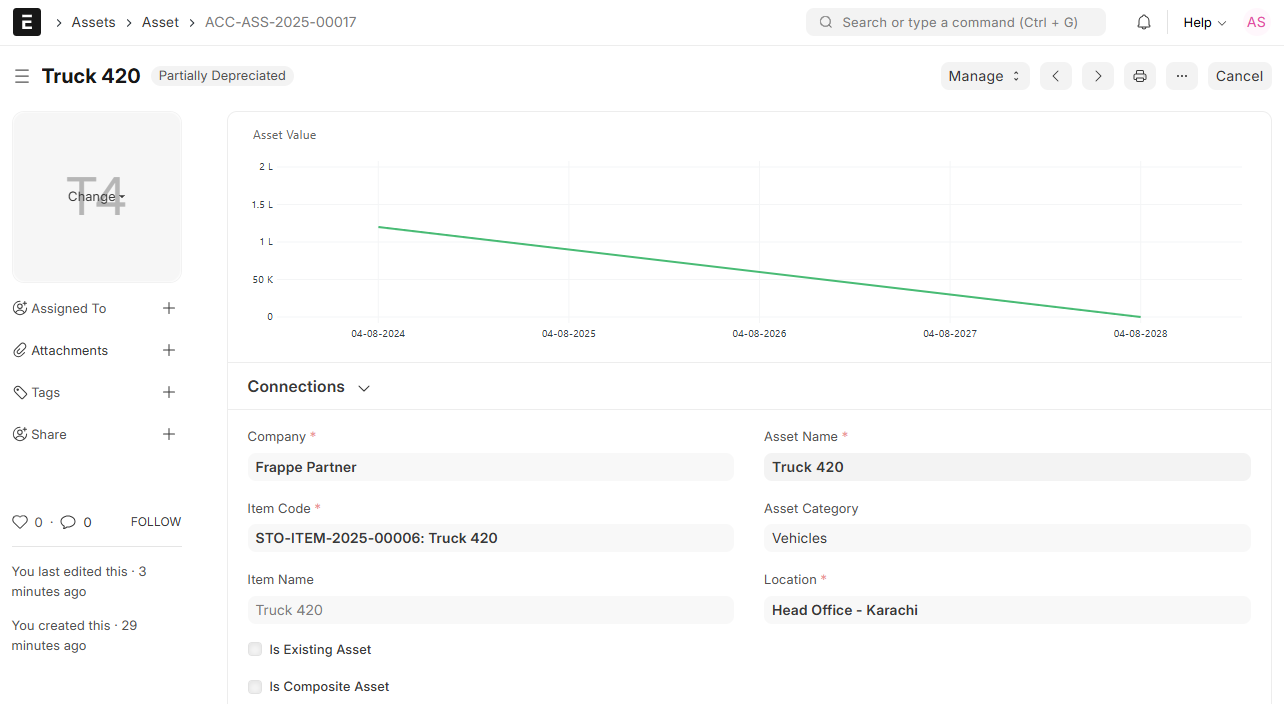Open the Manage dropdown

click(984, 76)
